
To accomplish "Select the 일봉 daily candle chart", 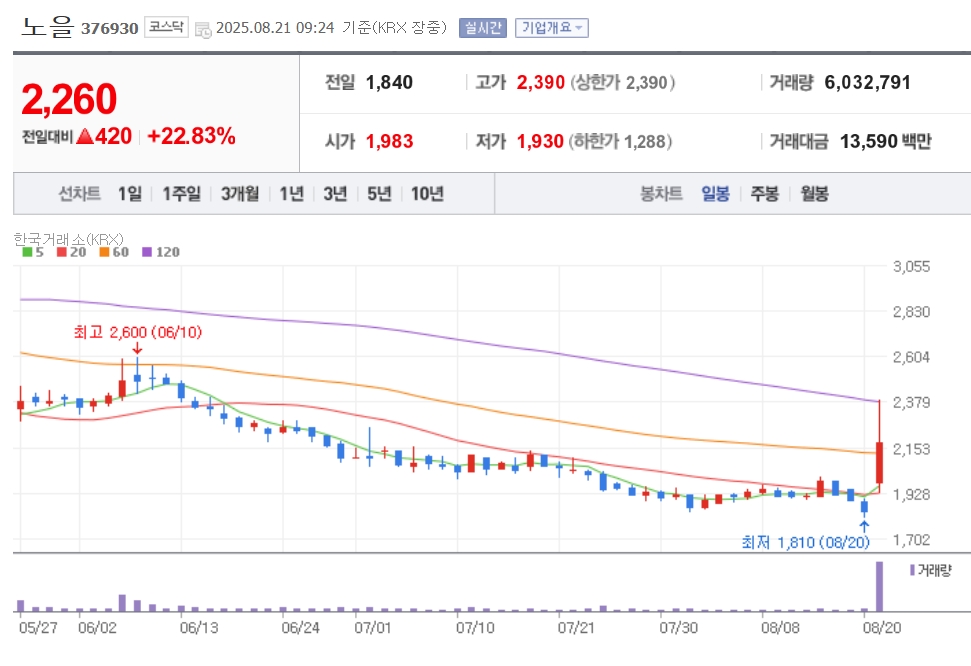I will (715, 194).
